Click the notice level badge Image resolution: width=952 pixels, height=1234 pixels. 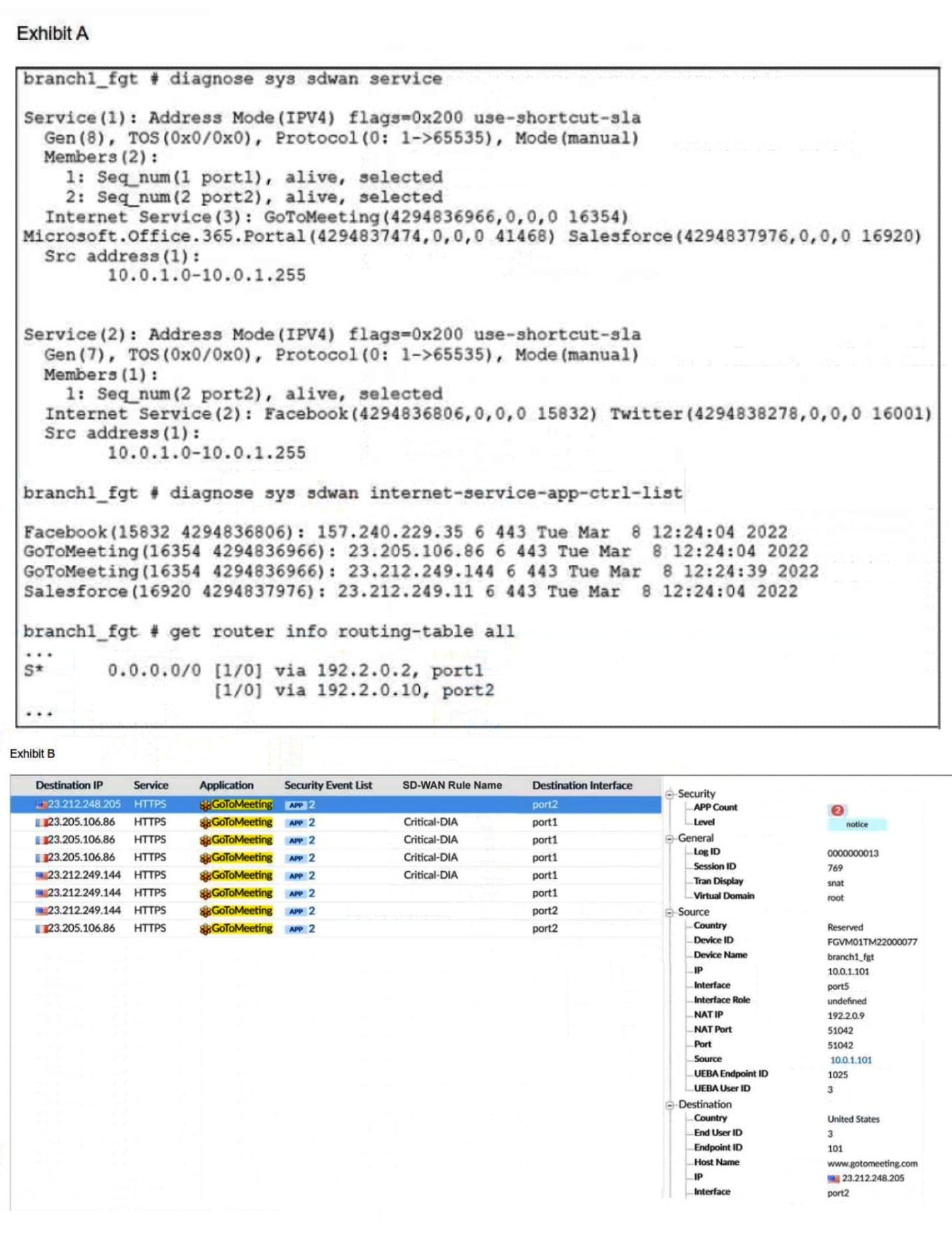click(857, 824)
